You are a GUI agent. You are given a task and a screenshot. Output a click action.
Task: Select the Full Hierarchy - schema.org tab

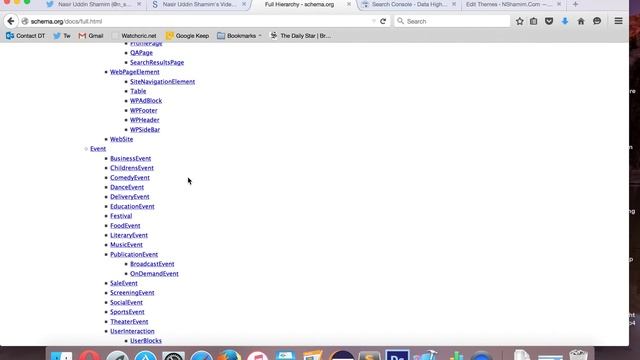point(299,4)
